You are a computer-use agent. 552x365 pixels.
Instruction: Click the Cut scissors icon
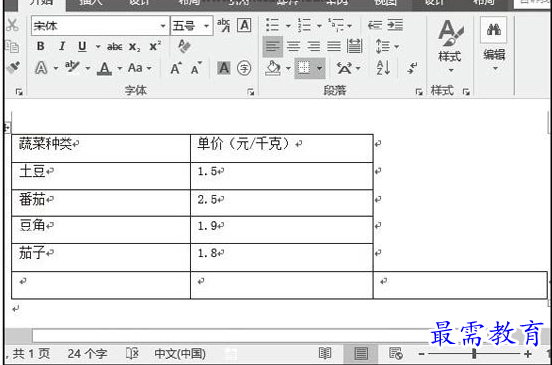point(12,25)
